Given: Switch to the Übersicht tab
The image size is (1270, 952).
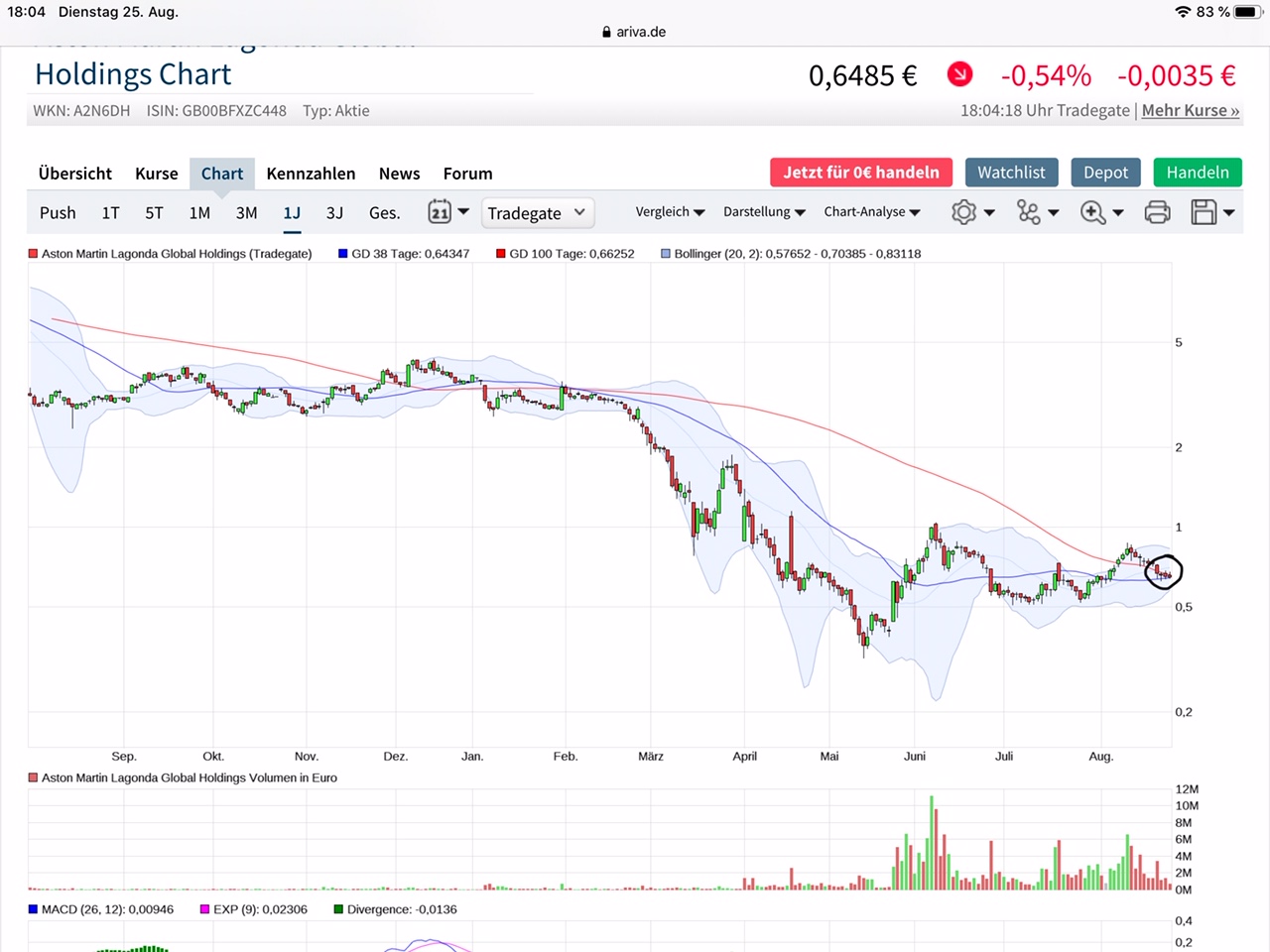Looking at the screenshot, I should coord(75,174).
